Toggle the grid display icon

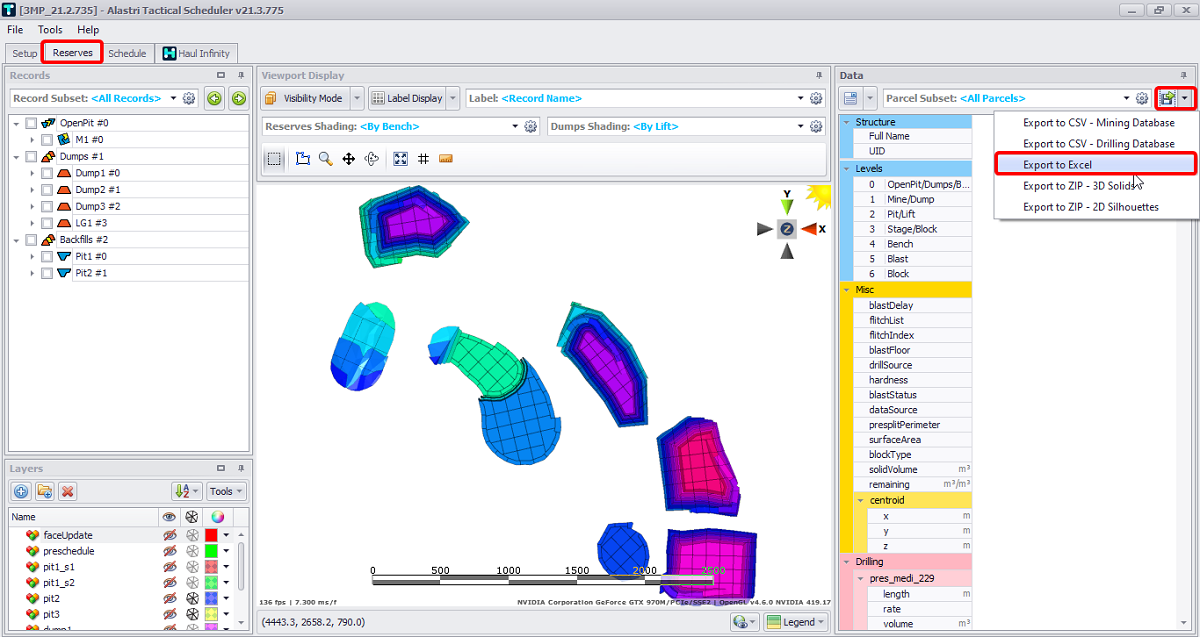tap(423, 159)
